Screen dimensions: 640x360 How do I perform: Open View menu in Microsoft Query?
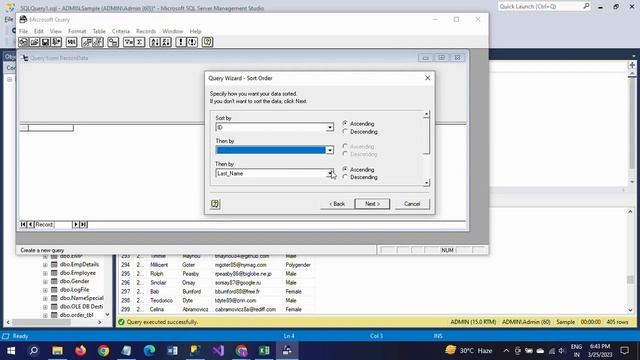point(56,31)
